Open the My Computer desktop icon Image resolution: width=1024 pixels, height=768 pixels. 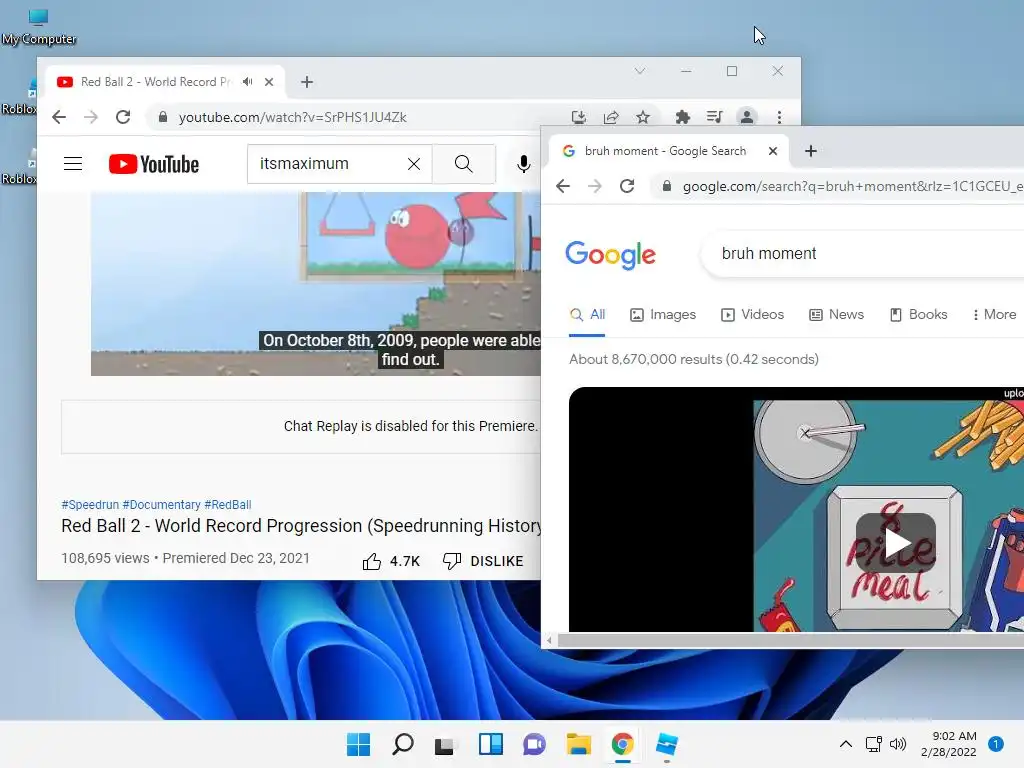38,26
